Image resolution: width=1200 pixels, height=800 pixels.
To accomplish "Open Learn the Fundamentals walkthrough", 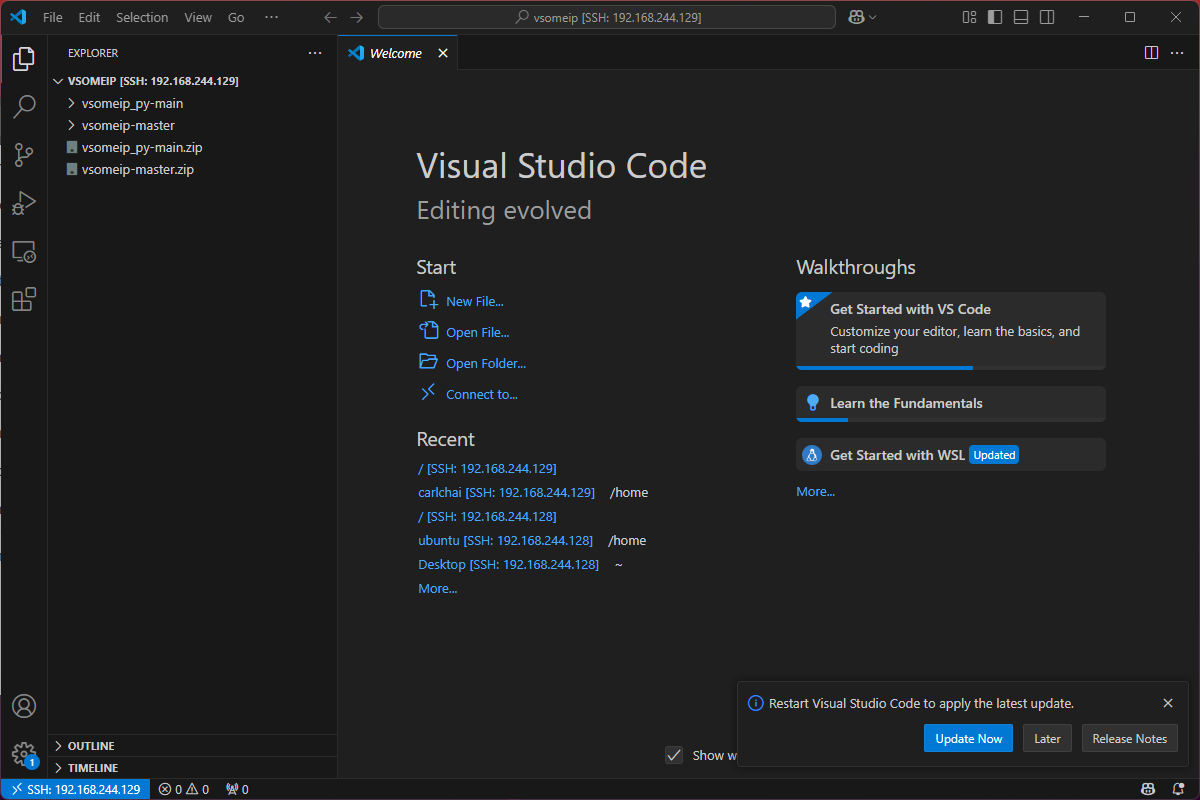I will pyautogui.click(x=951, y=404).
